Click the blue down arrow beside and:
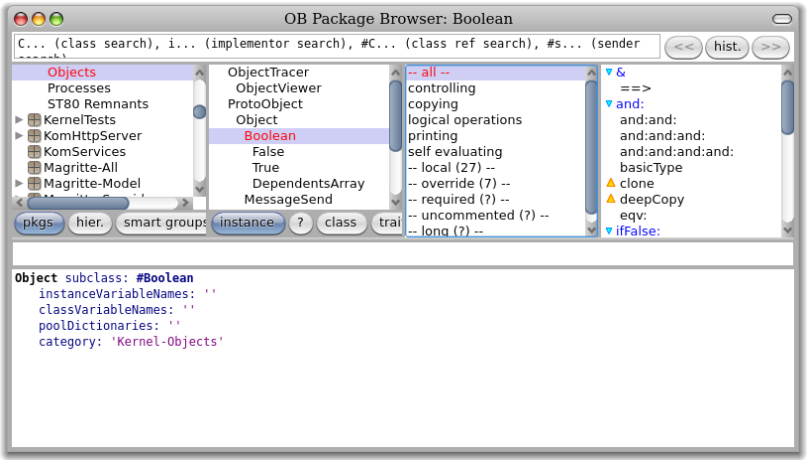This screenshot has height=460, width=807. [609, 104]
